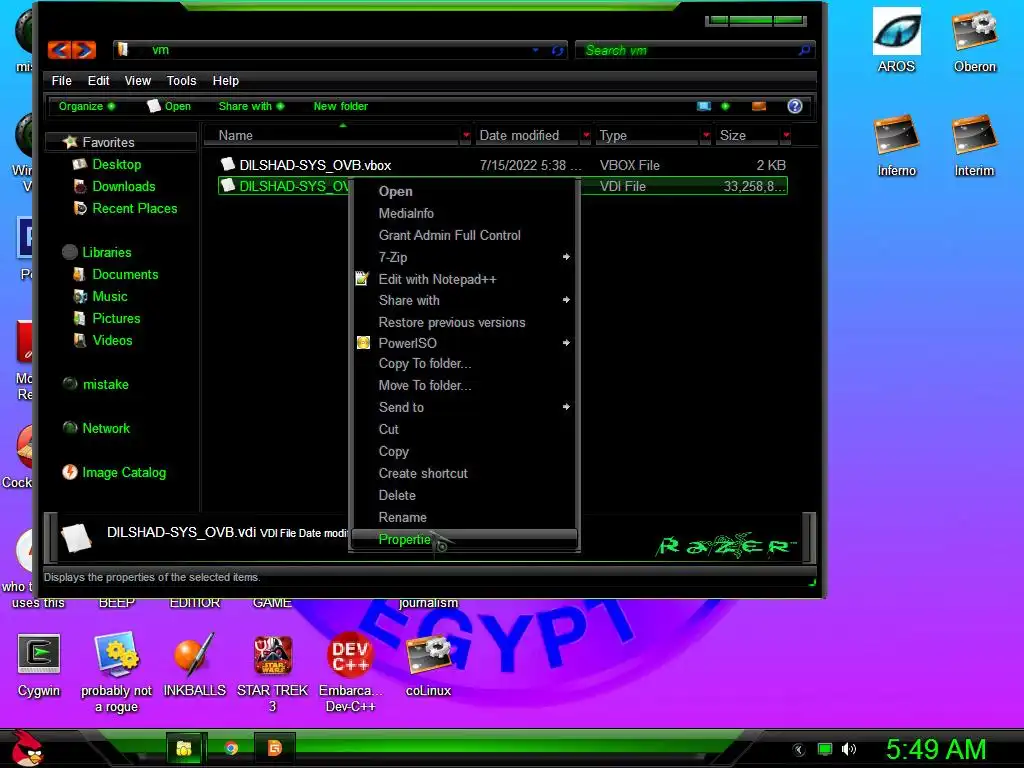1024x768 pixels.
Task: Expand the Organize dropdown
Action: (x=87, y=106)
